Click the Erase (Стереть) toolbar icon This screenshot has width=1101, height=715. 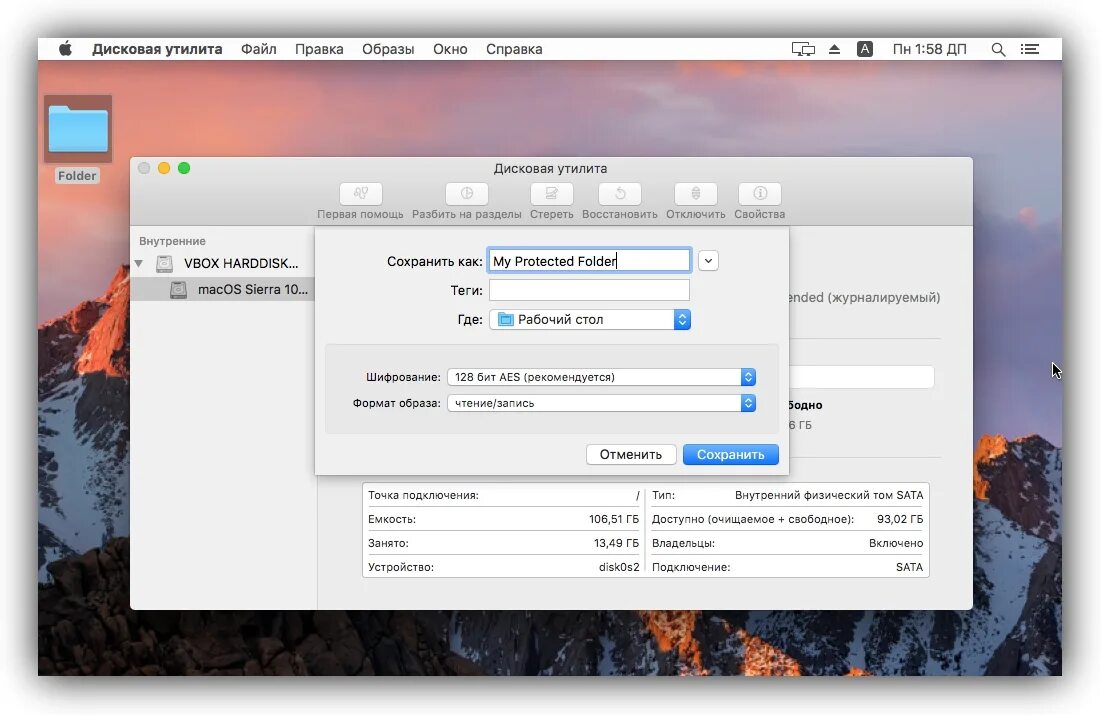coord(551,193)
